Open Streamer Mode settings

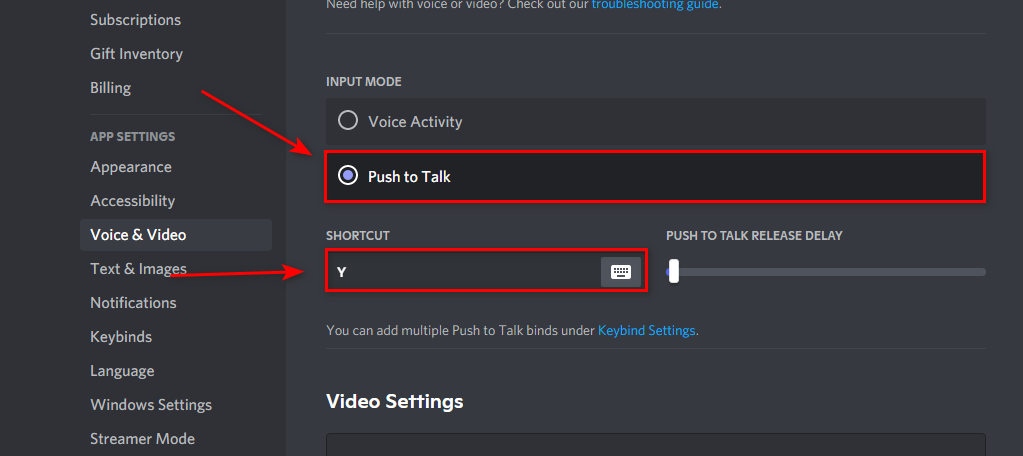(142, 439)
